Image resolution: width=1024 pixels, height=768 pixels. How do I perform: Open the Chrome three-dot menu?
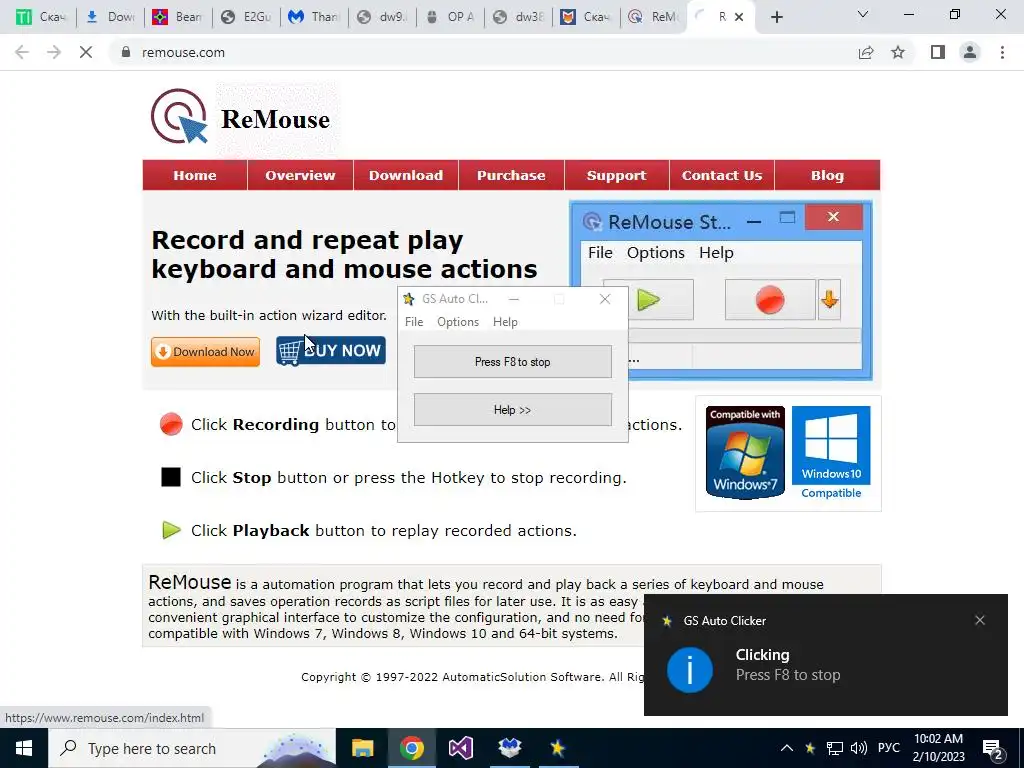coord(1002,52)
